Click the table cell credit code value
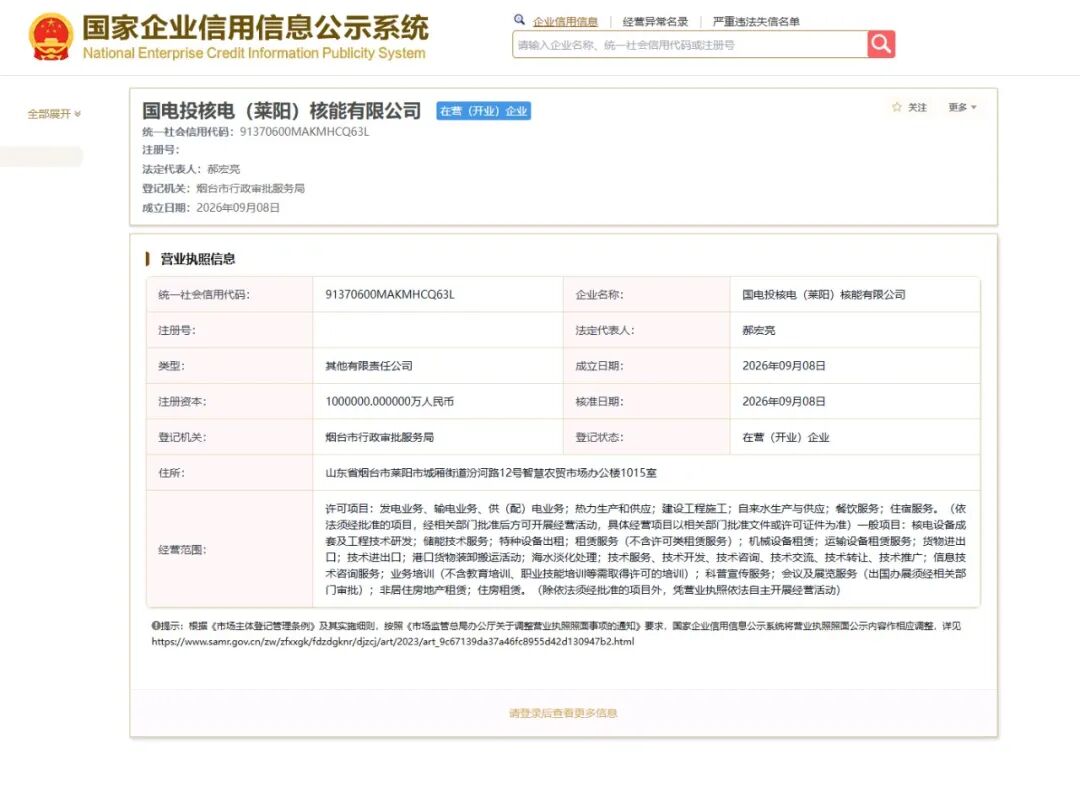This screenshot has height=798, width=1080. click(x=390, y=295)
